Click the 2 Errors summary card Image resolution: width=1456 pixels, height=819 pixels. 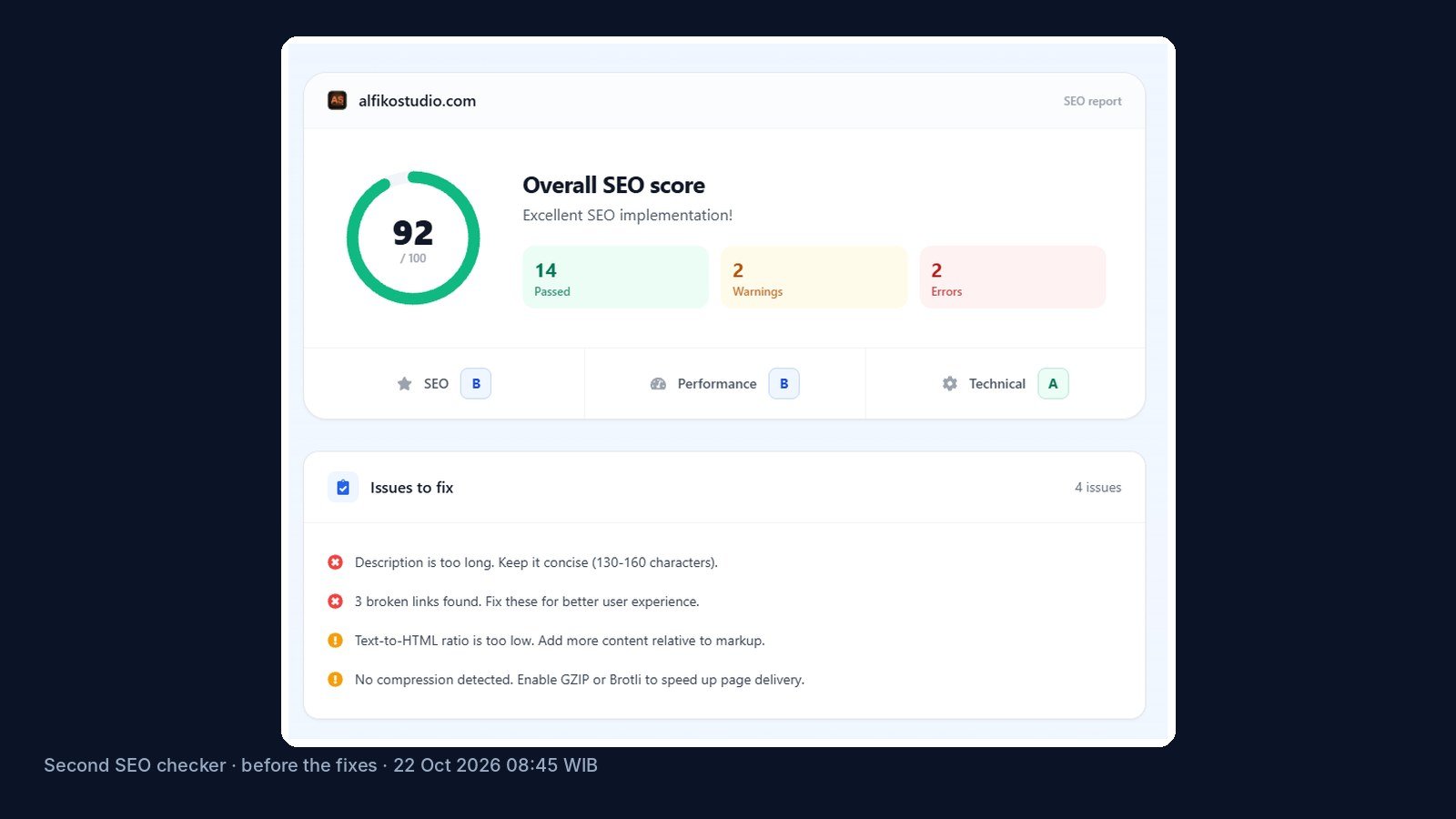[1013, 278]
